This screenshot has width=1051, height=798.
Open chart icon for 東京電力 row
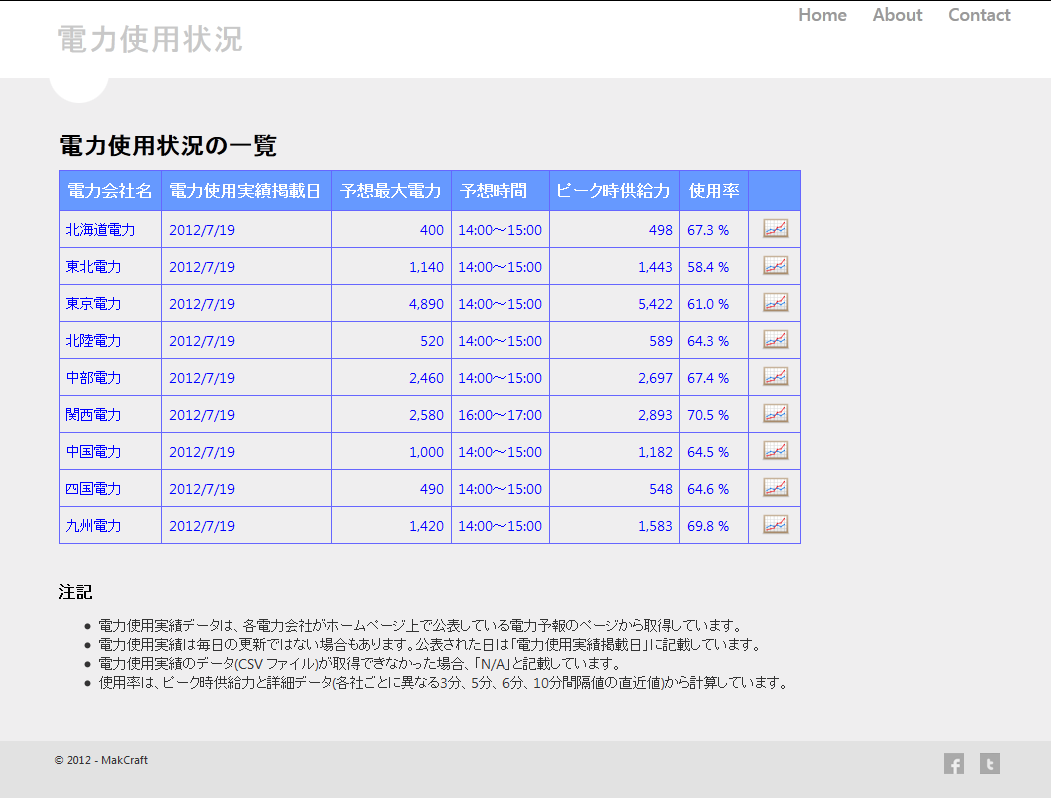pyautogui.click(x=776, y=302)
